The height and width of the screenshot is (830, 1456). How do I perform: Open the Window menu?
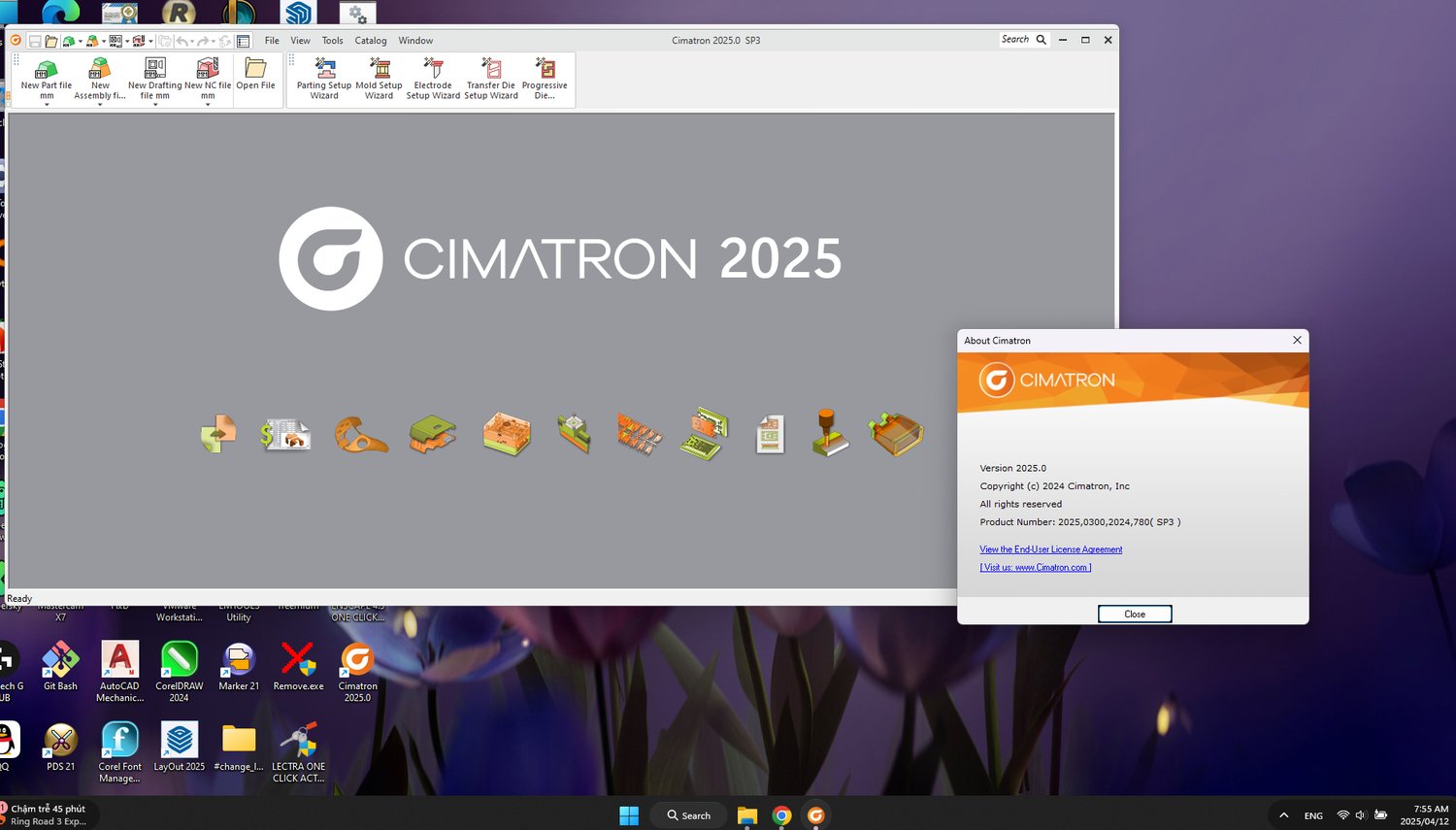coord(415,41)
